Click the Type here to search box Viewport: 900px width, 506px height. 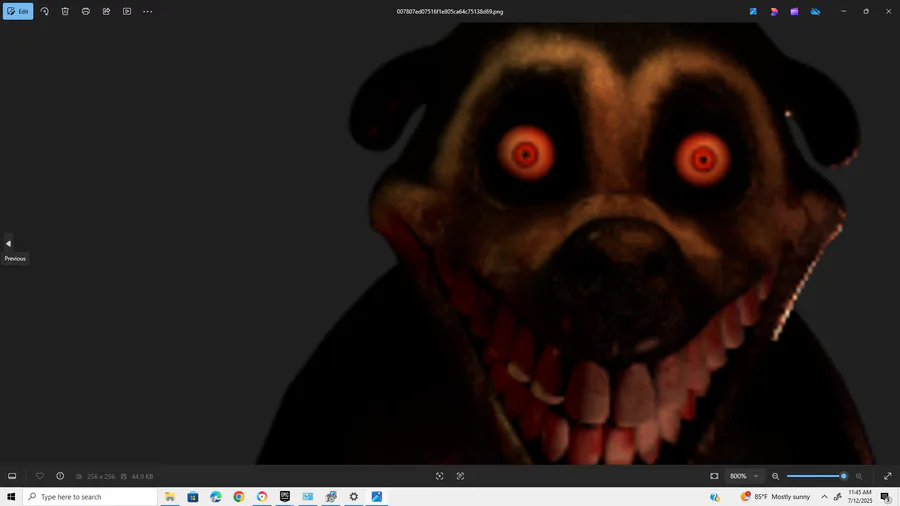(90, 497)
